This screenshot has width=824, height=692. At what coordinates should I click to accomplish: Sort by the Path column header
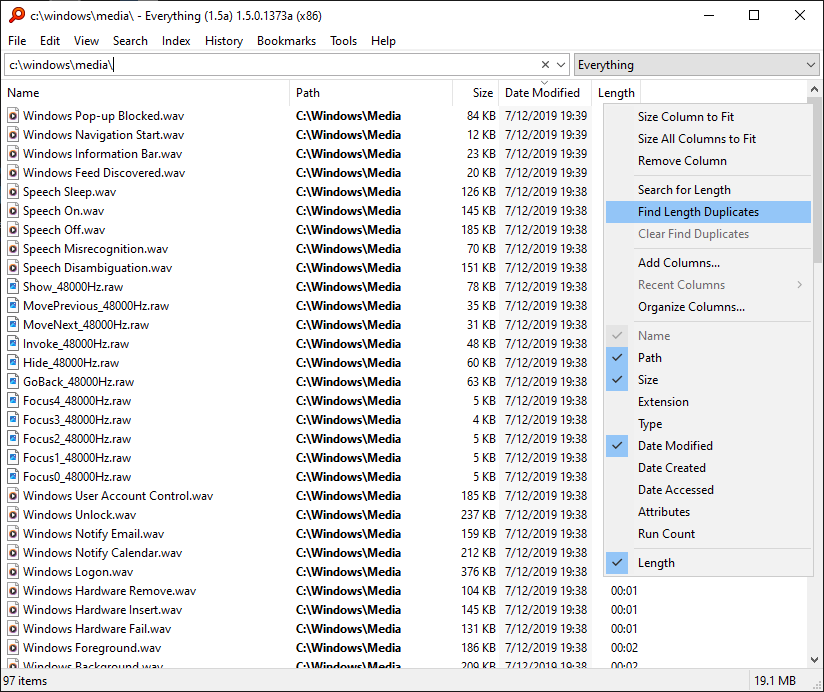click(x=371, y=93)
